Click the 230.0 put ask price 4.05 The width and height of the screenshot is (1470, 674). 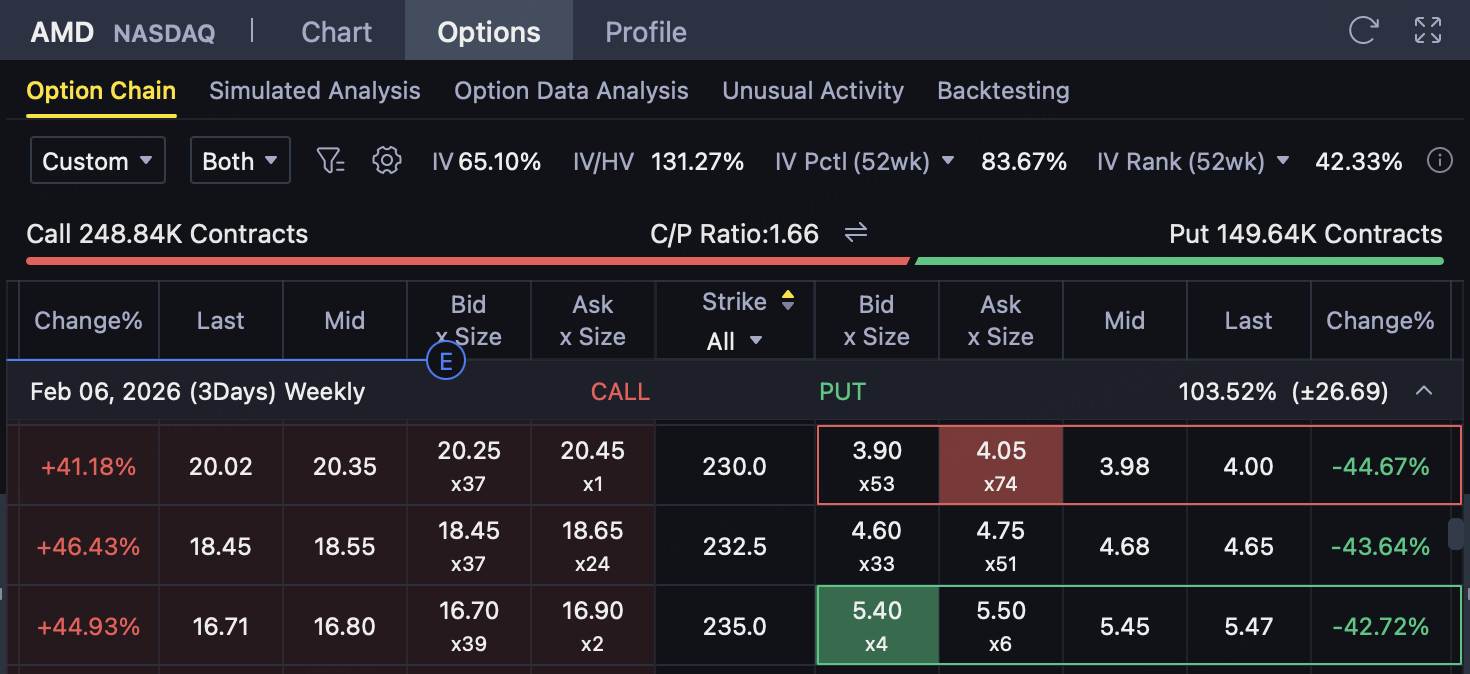point(1000,465)
